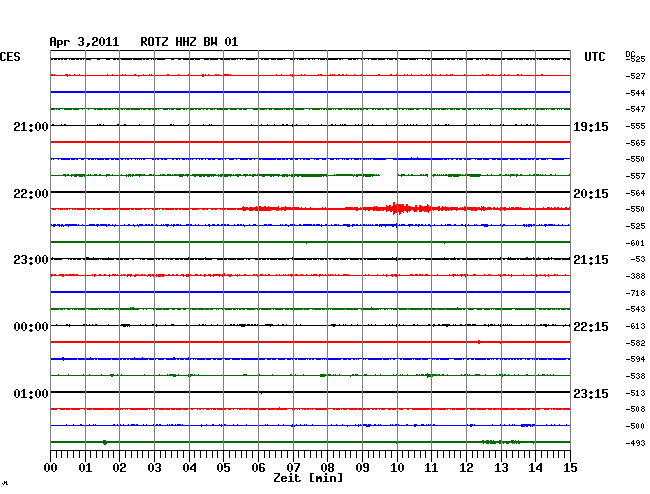Screen dimensions: 650x494
Task: Click the DC offset value "-53"
Action: 638,259
